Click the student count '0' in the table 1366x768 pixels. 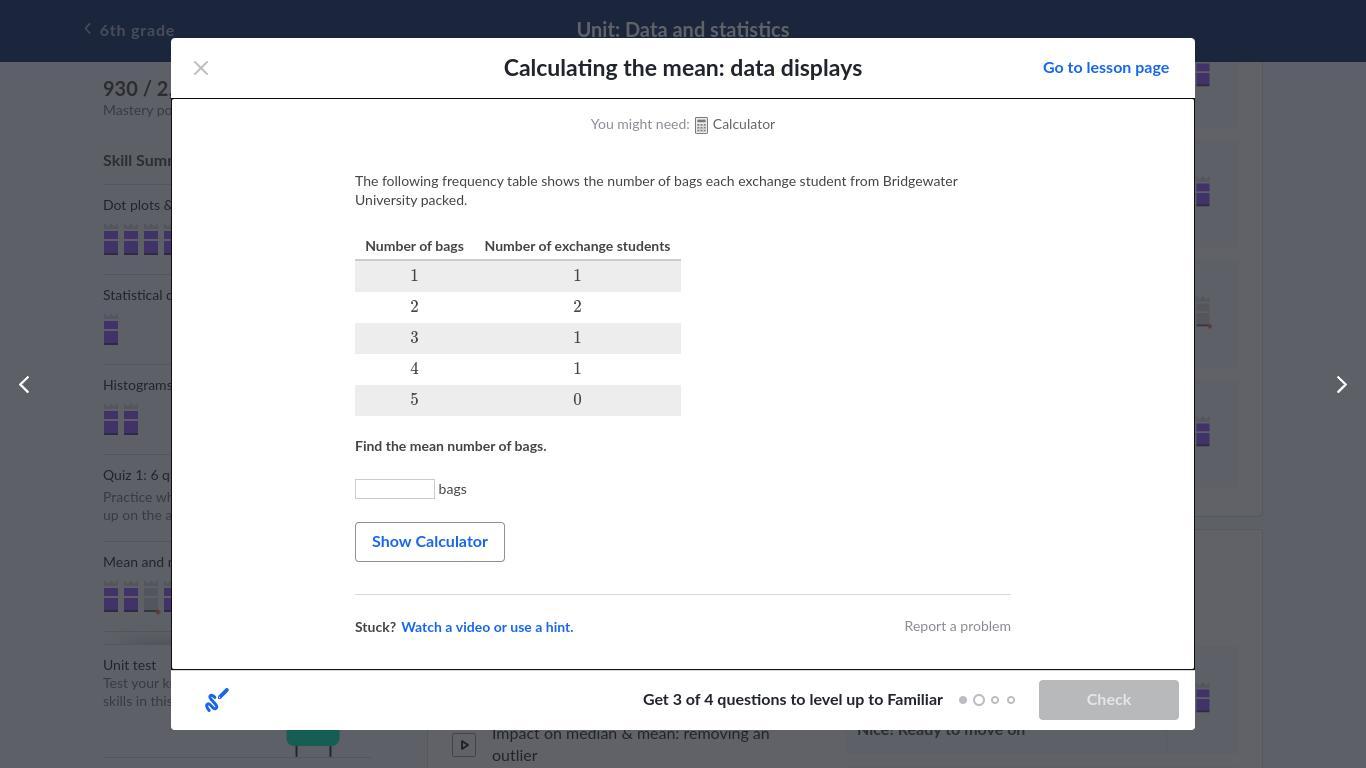[577, 400]
